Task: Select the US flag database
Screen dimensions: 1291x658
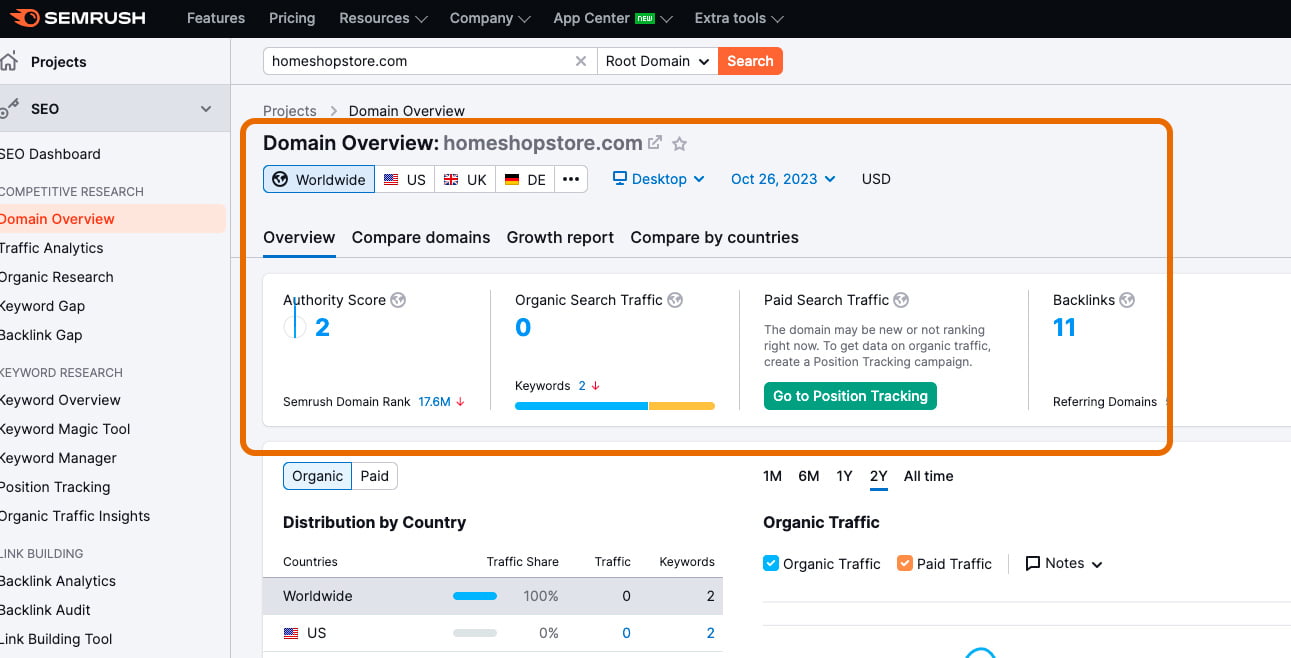Action: pyautogui.click(x=405, y=179)
